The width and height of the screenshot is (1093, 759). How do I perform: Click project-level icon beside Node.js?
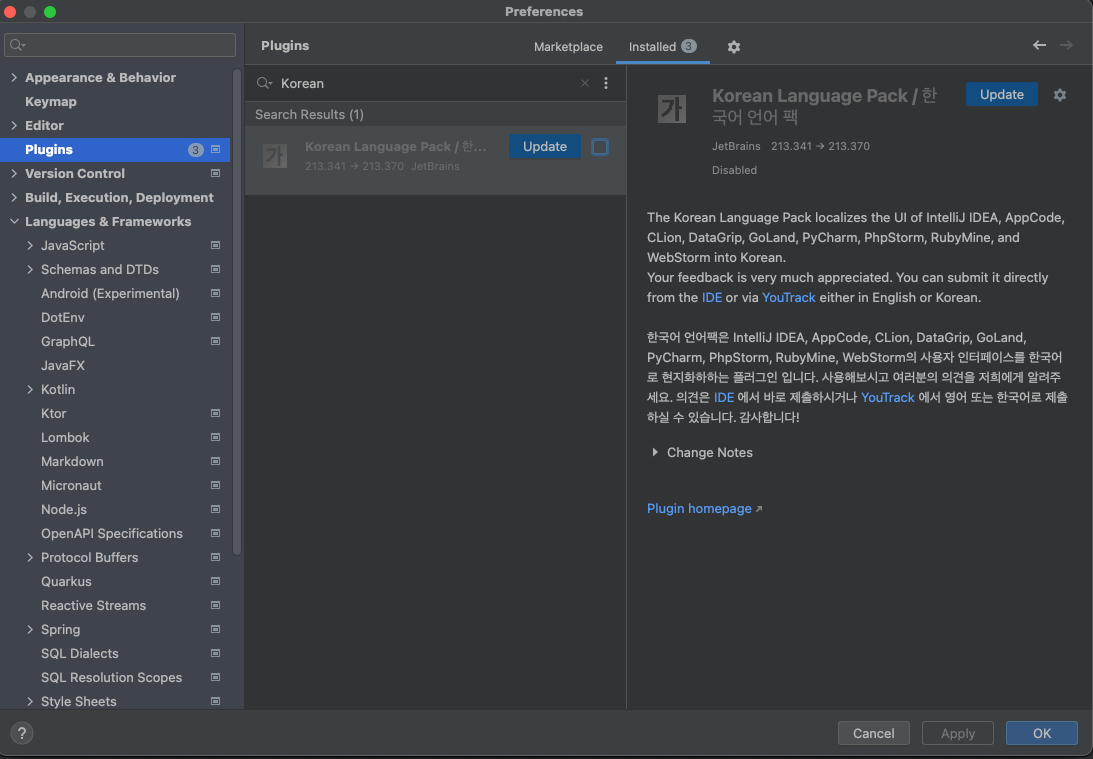point(215,509)
